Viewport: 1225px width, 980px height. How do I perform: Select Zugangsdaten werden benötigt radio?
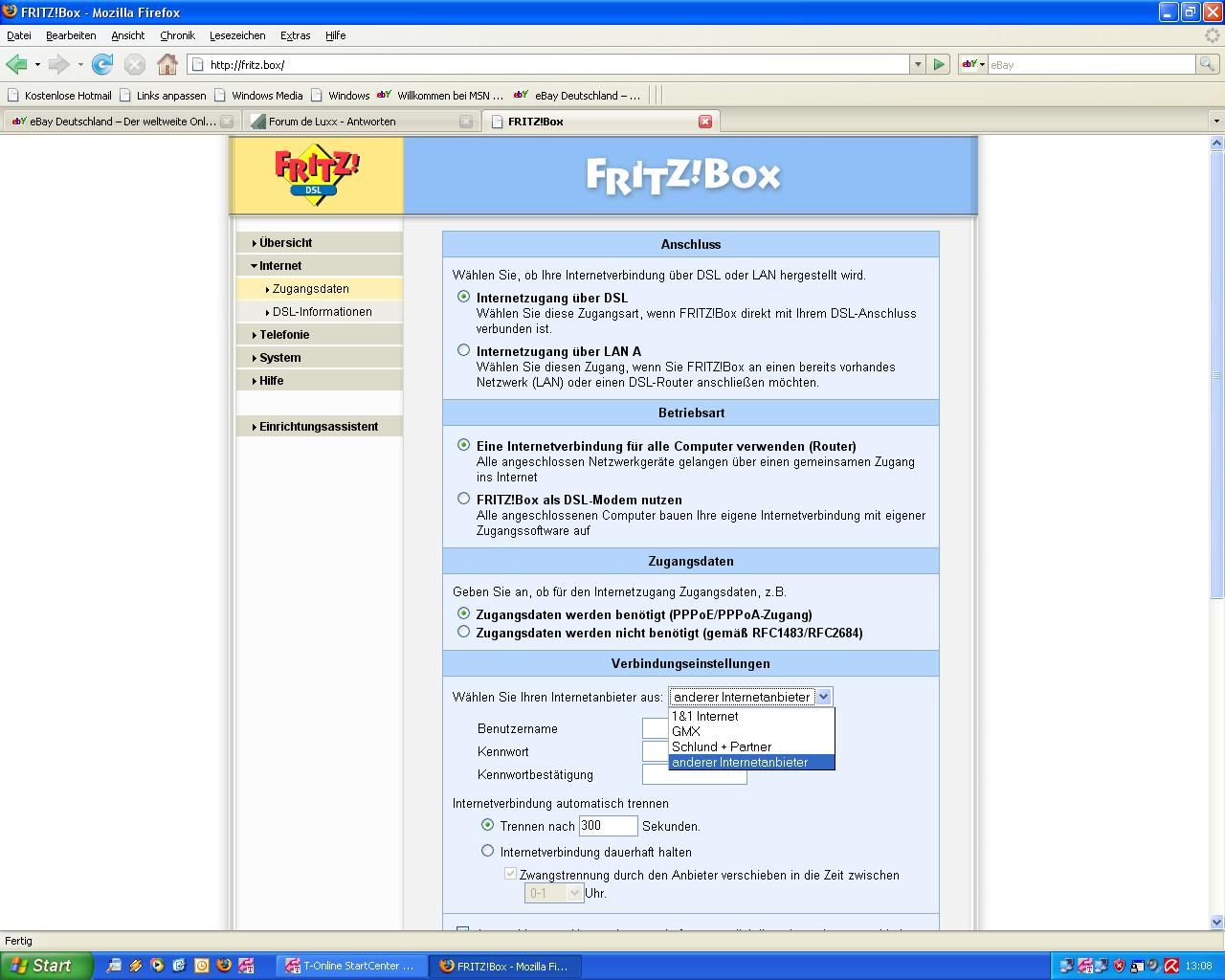(x=464, y=613)
